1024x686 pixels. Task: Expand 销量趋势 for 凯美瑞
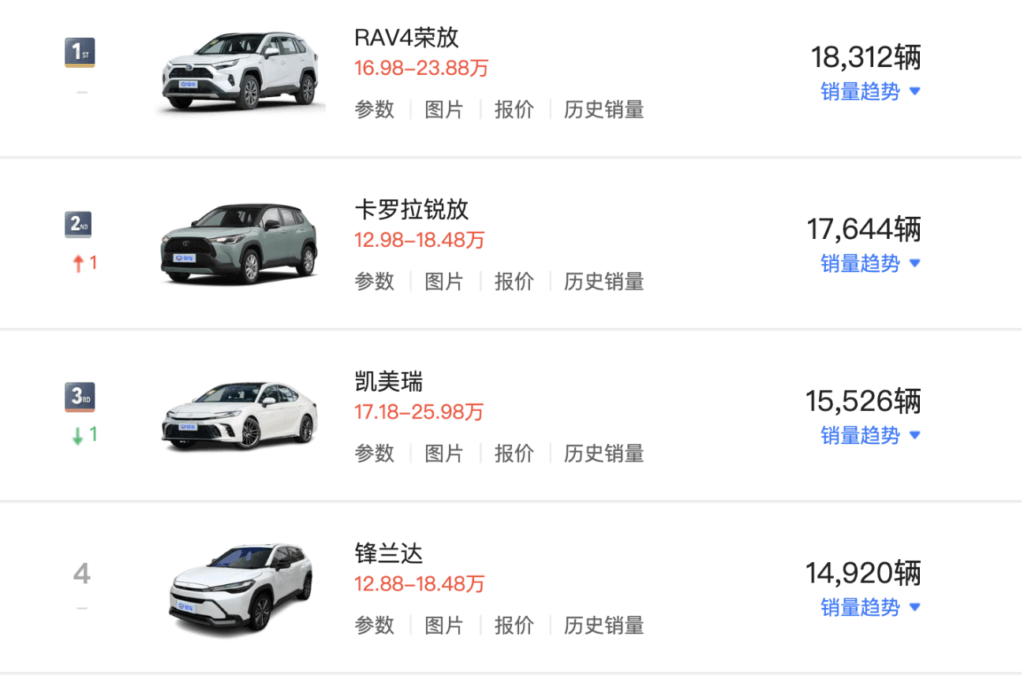[869, 436]
